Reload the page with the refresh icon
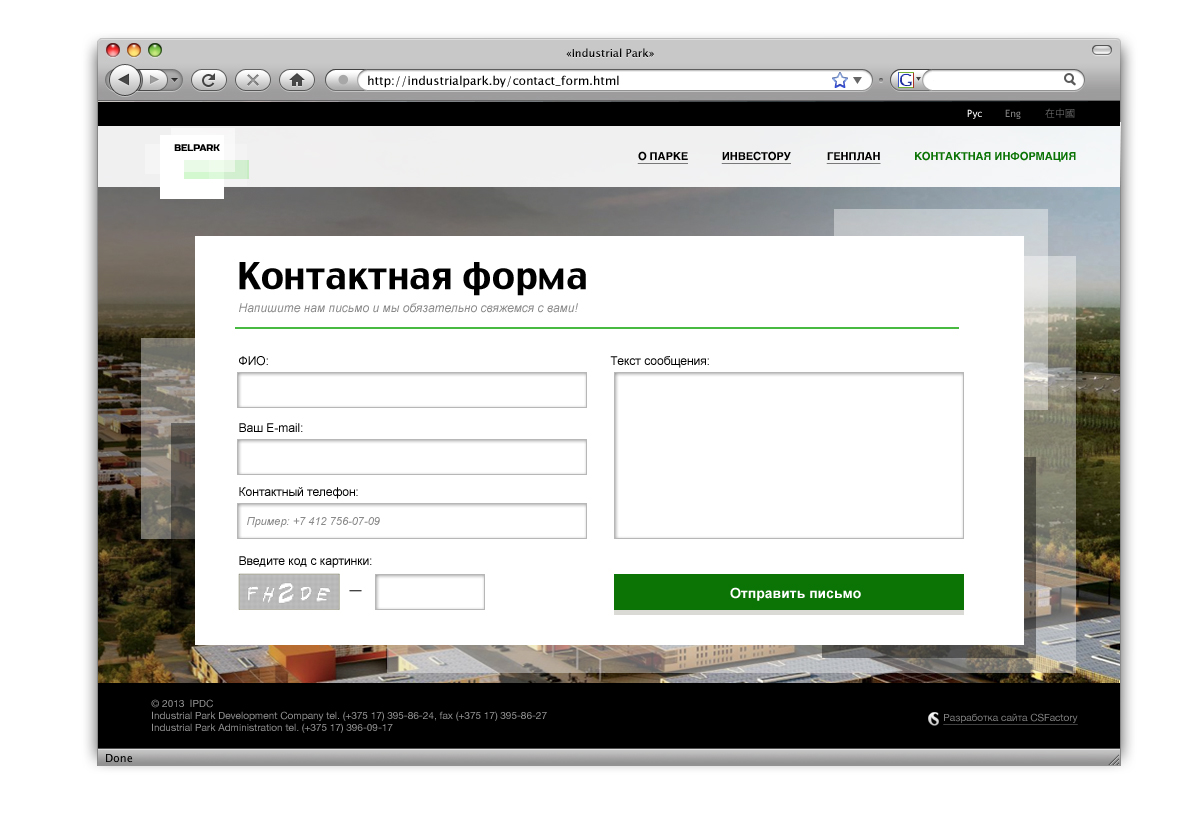1200x816 pixels. (x=208, y=80)
